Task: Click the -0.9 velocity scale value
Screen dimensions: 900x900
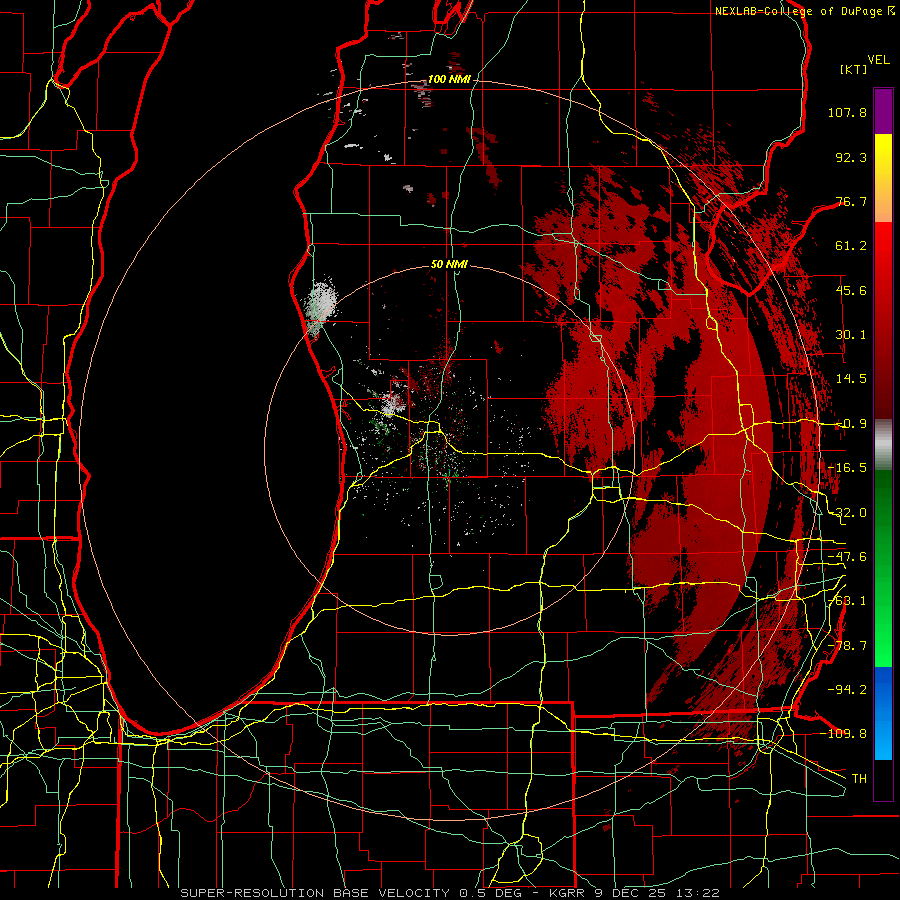Action: pos(851,424)
